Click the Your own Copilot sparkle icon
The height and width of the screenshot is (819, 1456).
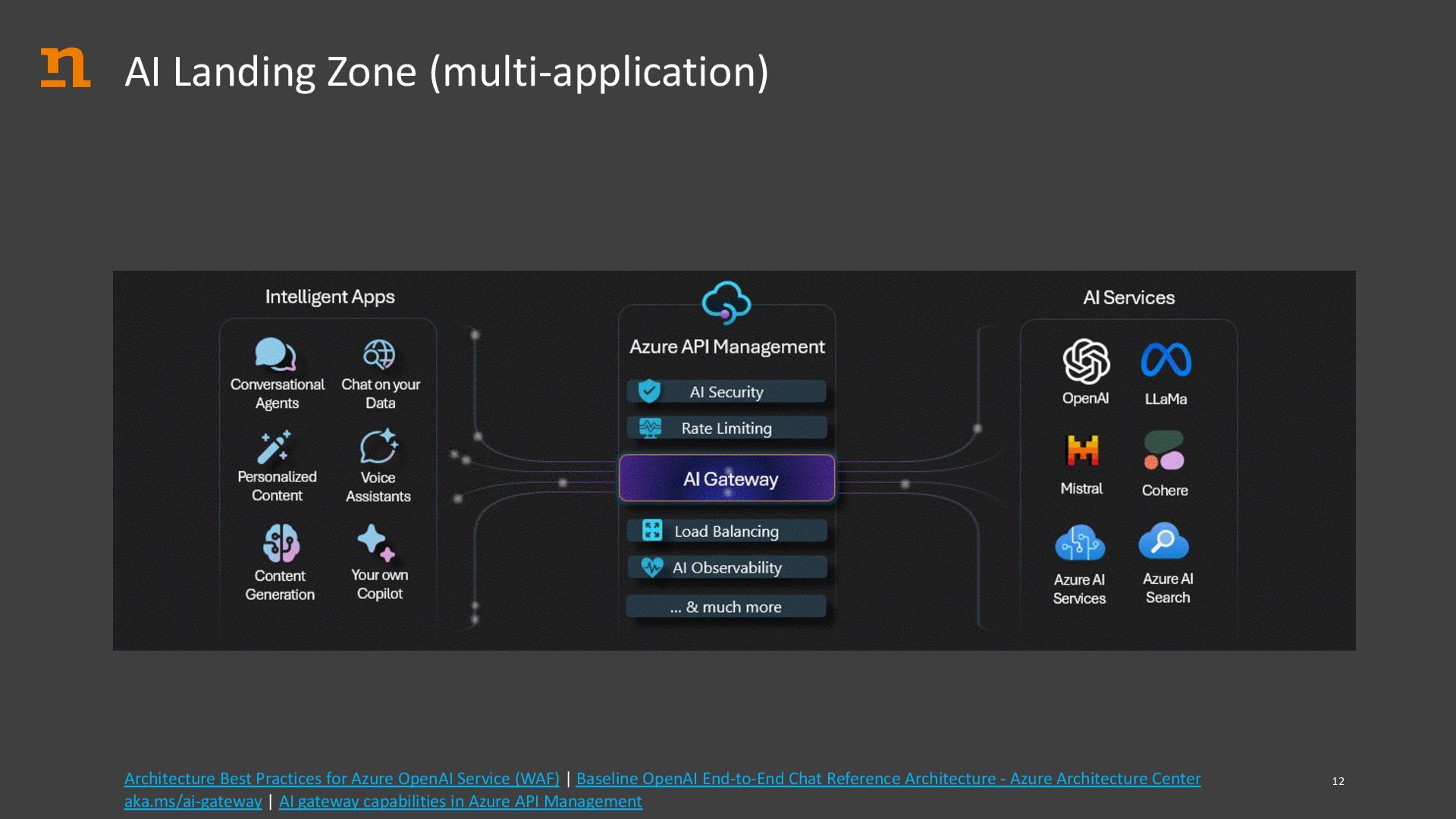coord(376,542)
